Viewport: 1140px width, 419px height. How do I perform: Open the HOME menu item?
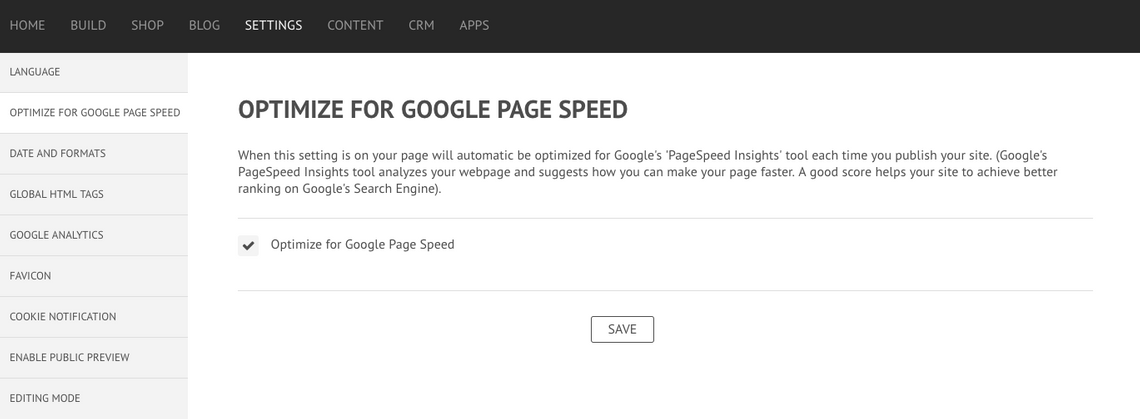coord(27,25)
